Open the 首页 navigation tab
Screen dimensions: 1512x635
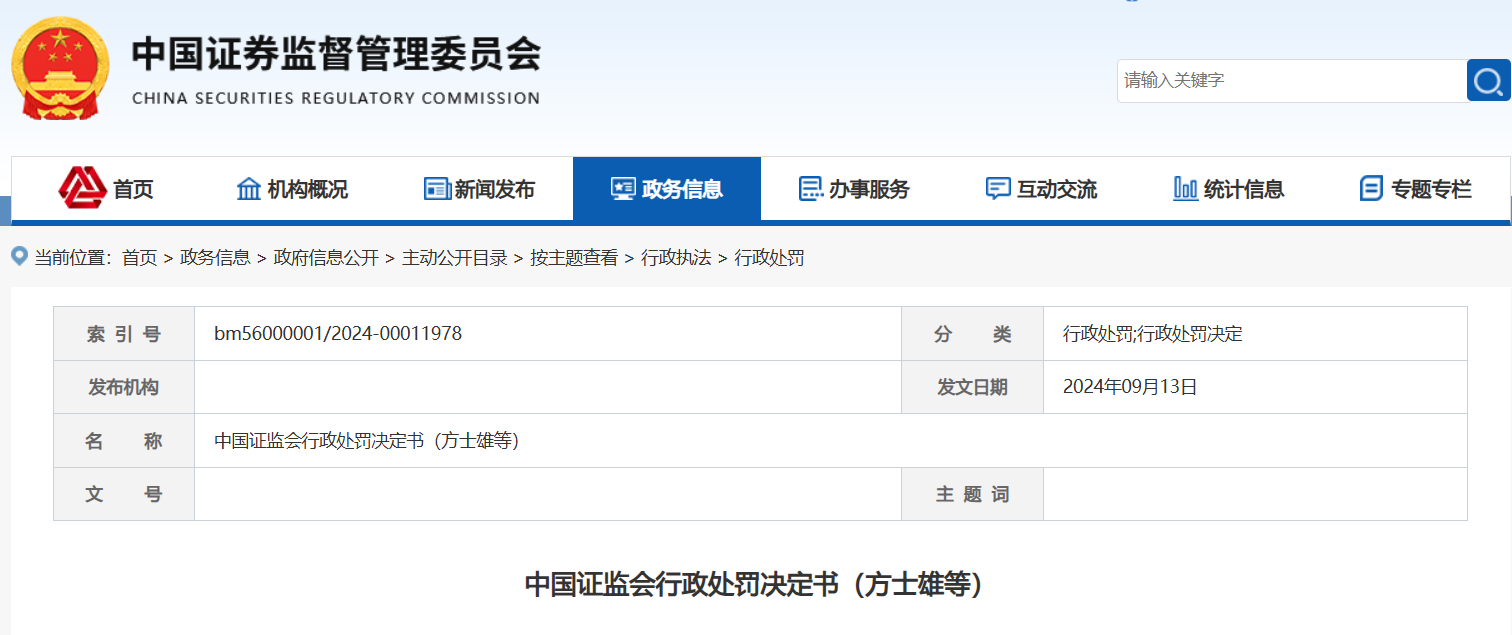pos(107,188)
